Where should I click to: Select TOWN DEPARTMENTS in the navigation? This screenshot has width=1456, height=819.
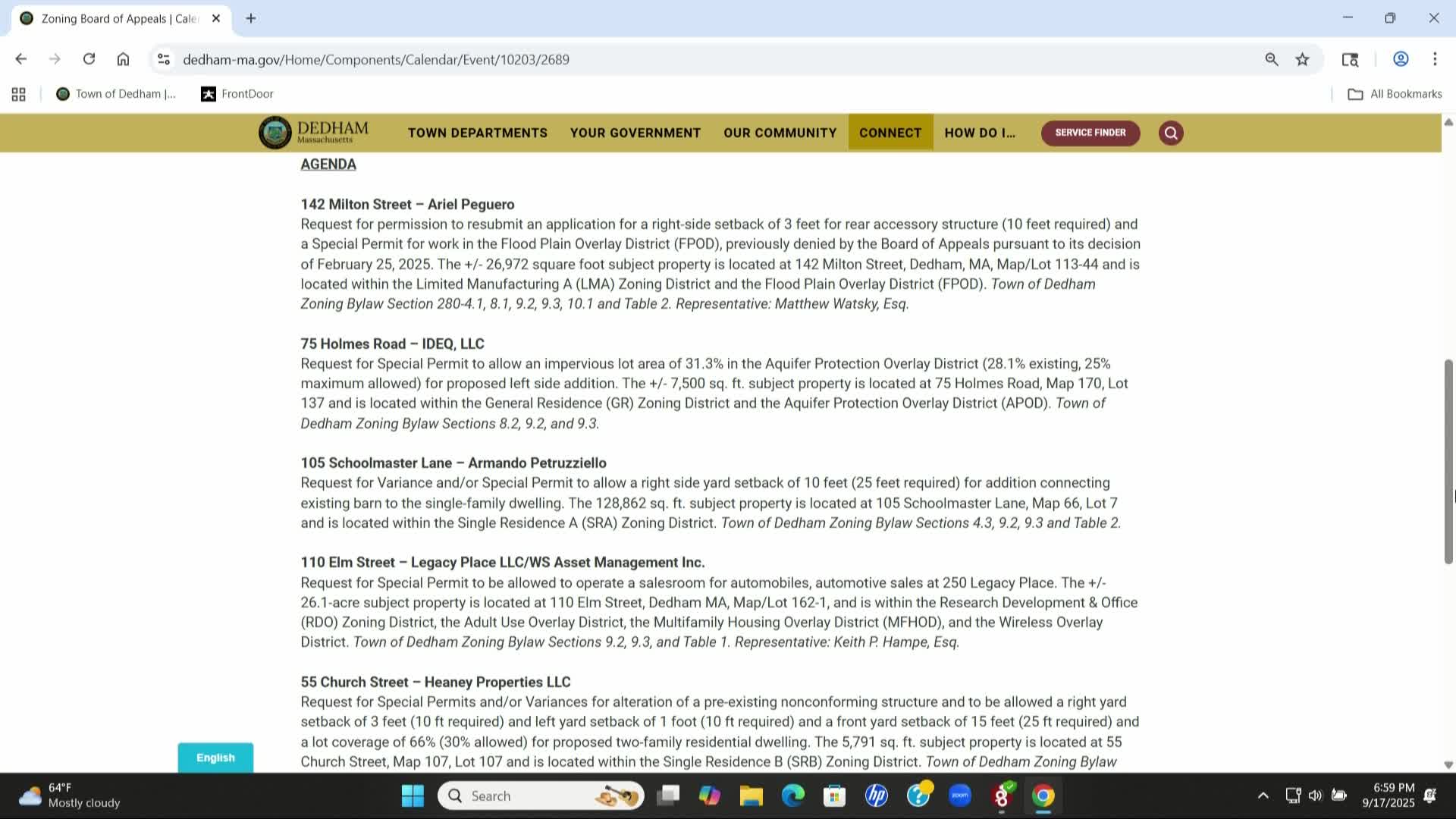[x=477, y=133]
